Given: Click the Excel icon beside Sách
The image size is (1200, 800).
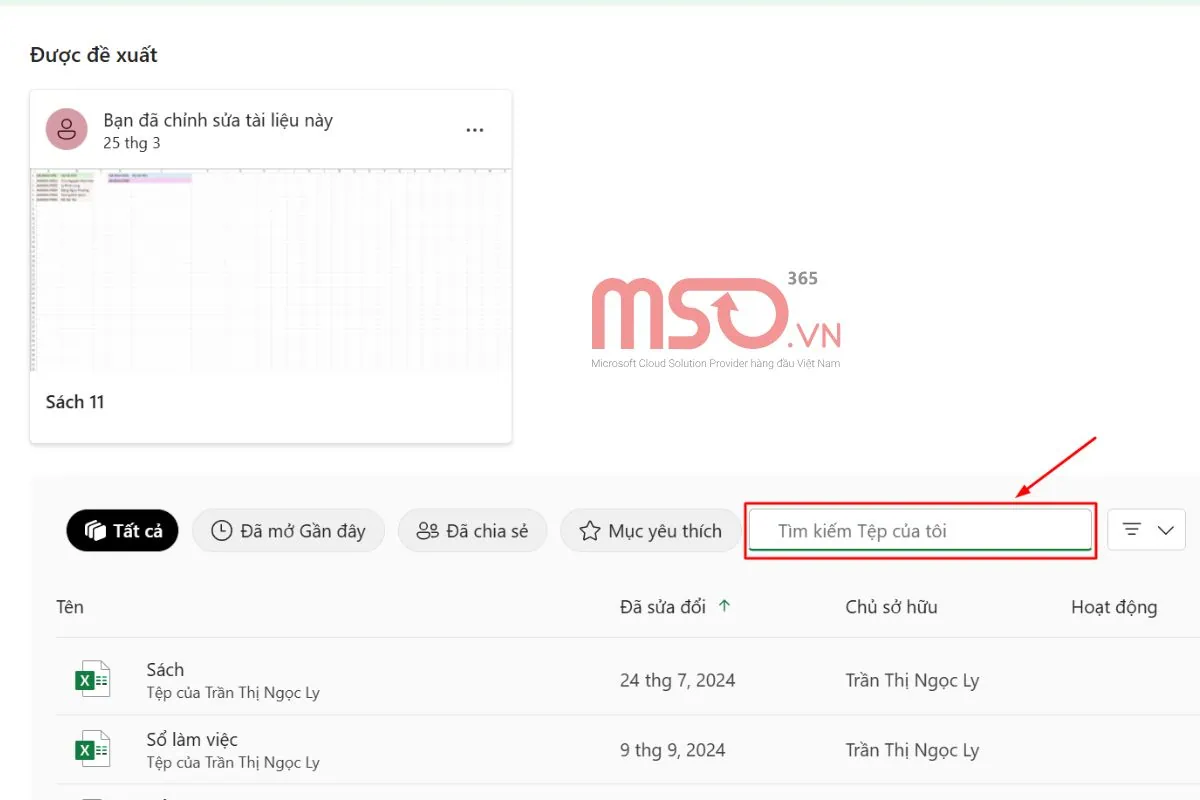Looking at the screenshot, I should pos(93,680).
